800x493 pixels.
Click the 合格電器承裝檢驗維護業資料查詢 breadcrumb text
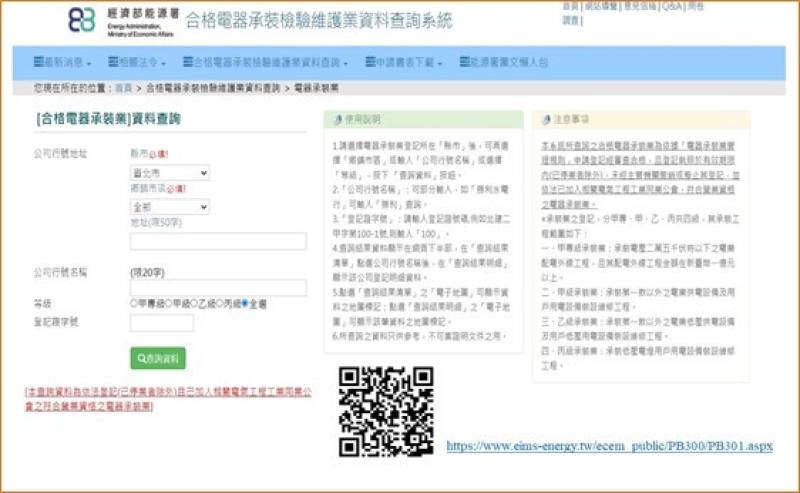213,88
